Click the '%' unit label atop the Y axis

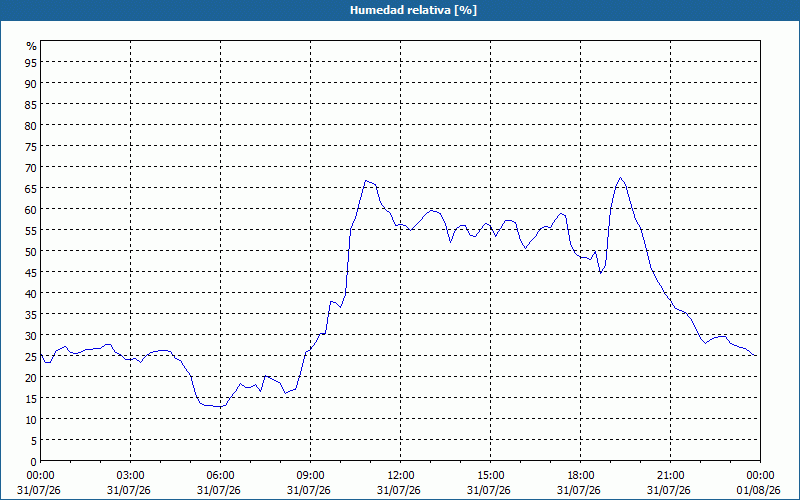coord(32,46)
